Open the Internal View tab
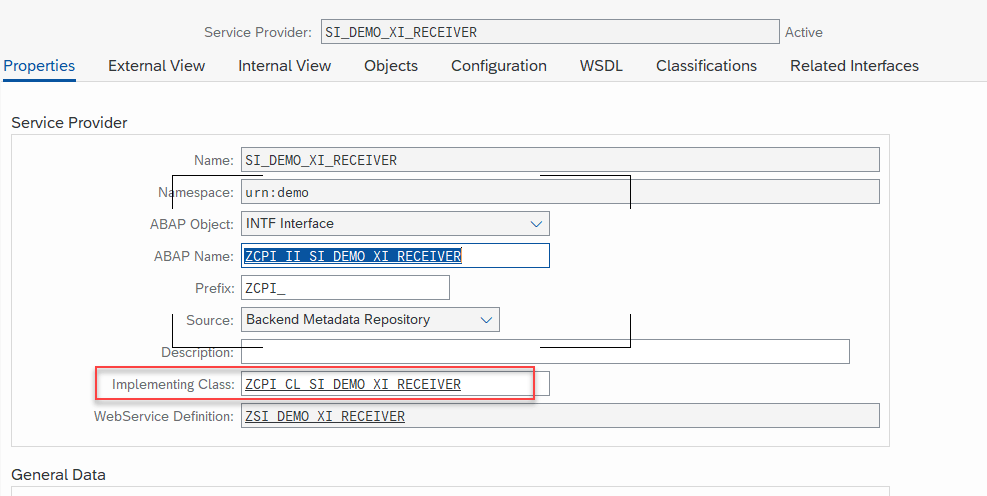This screenshot has width=987, height=496. coord(284,66)
